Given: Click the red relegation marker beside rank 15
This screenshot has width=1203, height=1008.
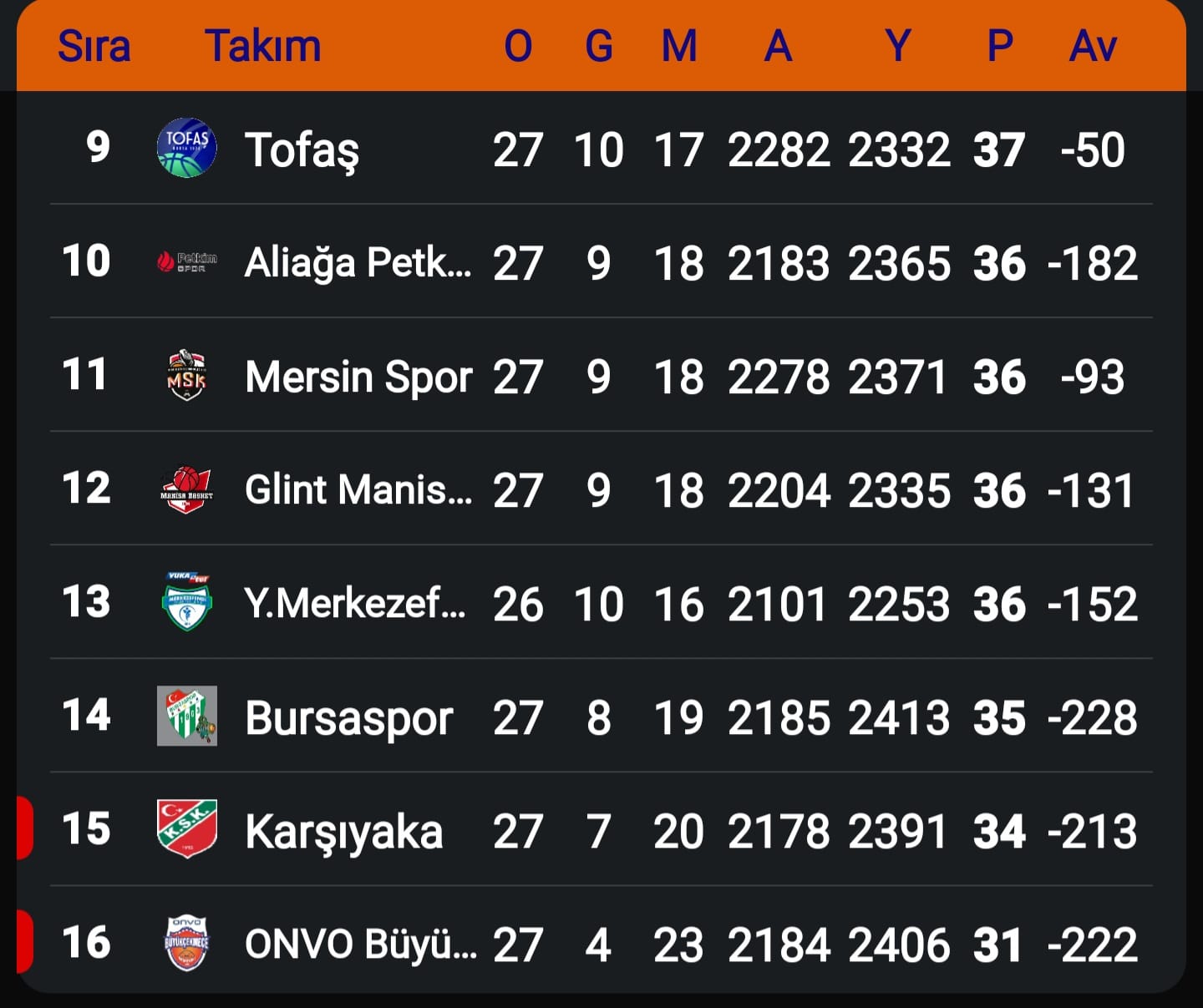Looking at the screenshot, I should 24,828.
